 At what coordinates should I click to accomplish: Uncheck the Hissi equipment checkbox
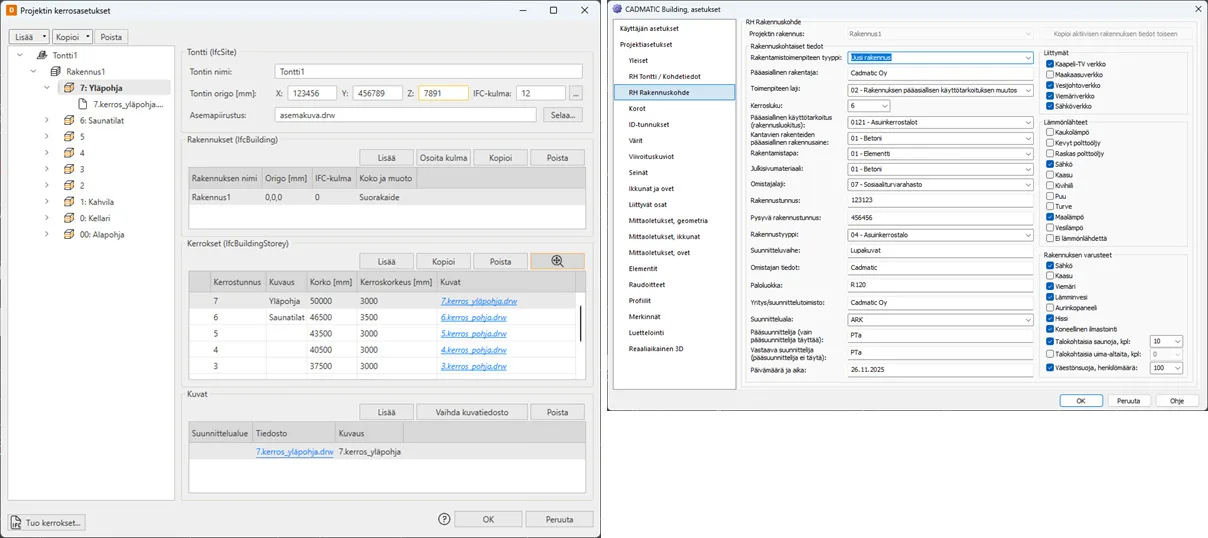coord(1049,318)
